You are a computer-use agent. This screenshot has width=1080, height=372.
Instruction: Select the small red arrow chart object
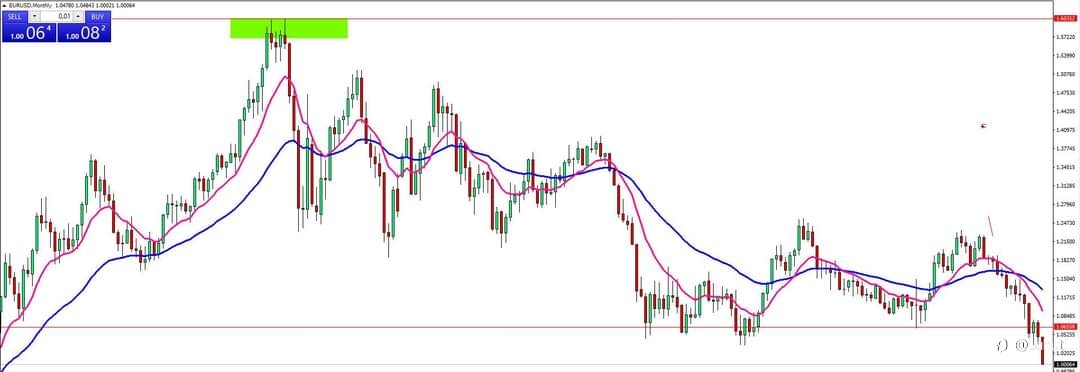[984, 125]
